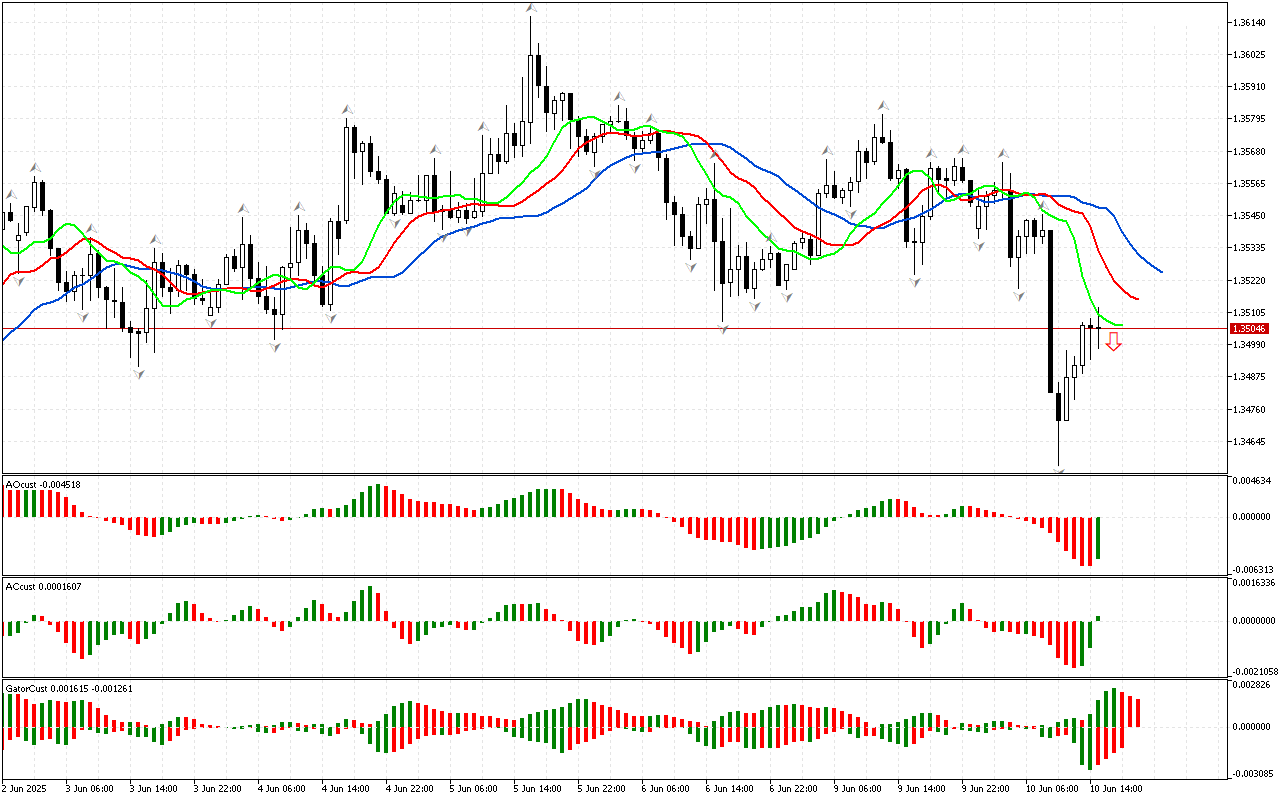Click the ACcust indicator label

(43, 585)
